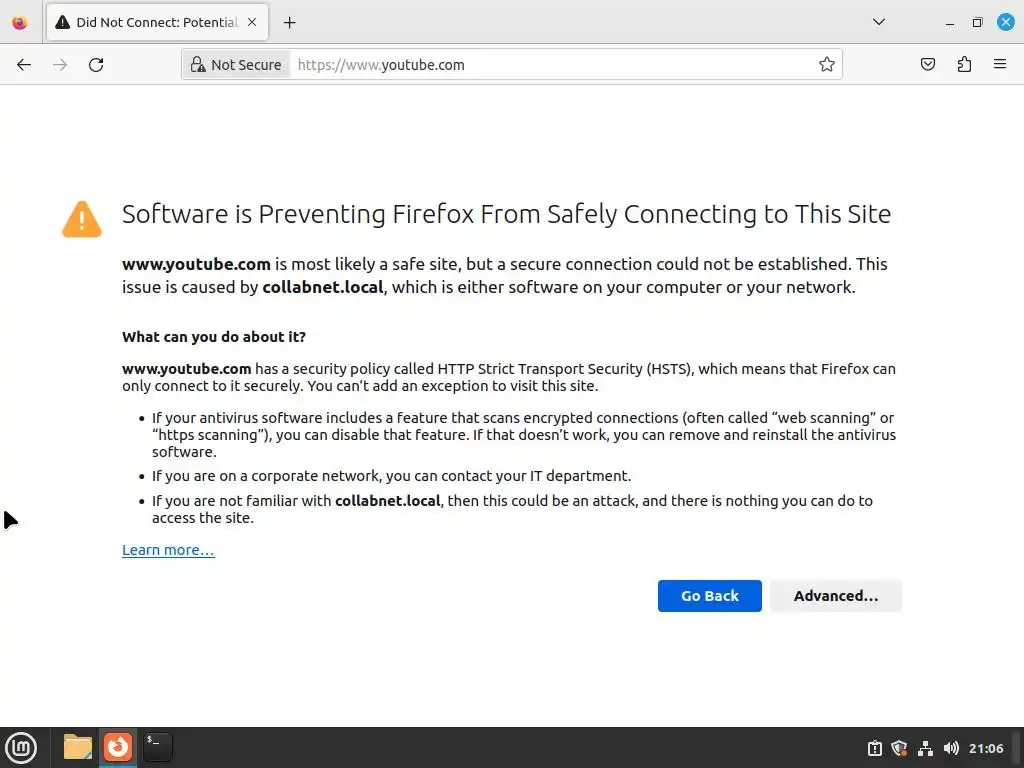Open the Terminal from the taskbar
The height and width of the screenshot is (768, 1024).
point(157,747)
